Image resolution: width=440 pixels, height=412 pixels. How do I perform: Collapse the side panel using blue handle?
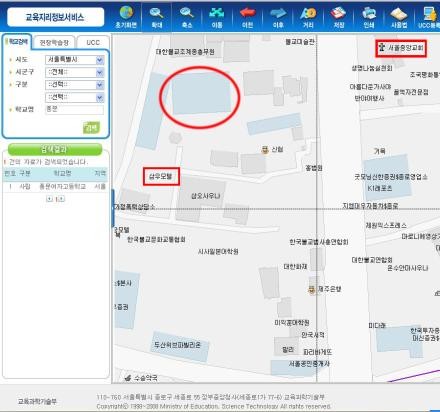(113, 208)
